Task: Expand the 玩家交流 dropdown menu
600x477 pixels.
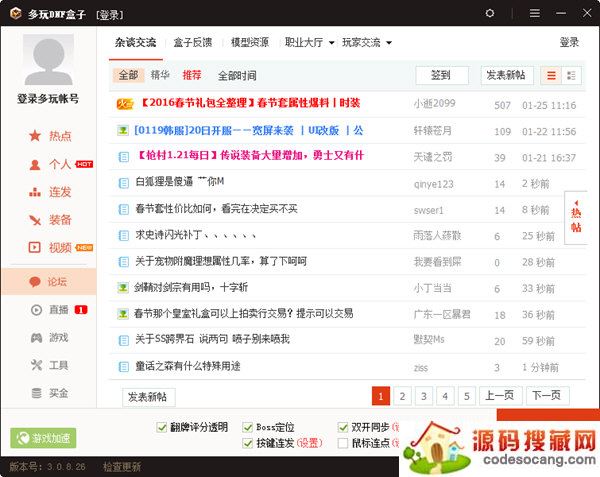Action: pos(366,43)
